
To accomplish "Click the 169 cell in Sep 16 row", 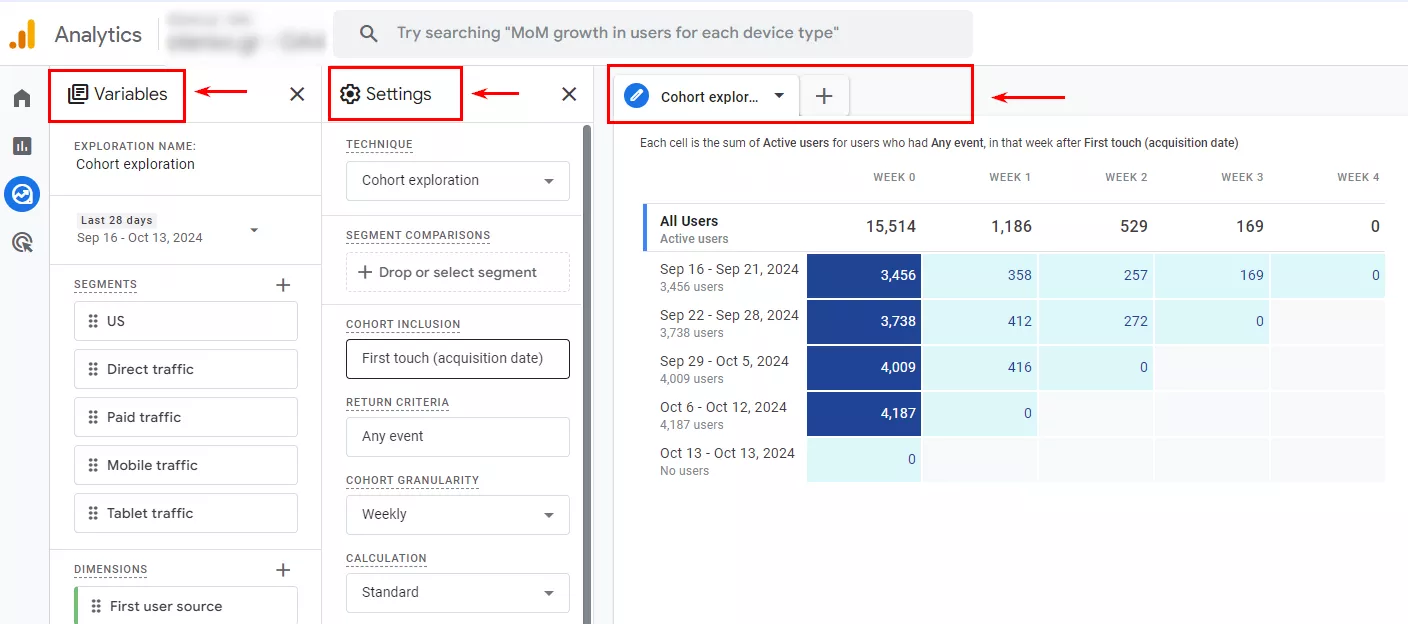I will point(1212,275).
